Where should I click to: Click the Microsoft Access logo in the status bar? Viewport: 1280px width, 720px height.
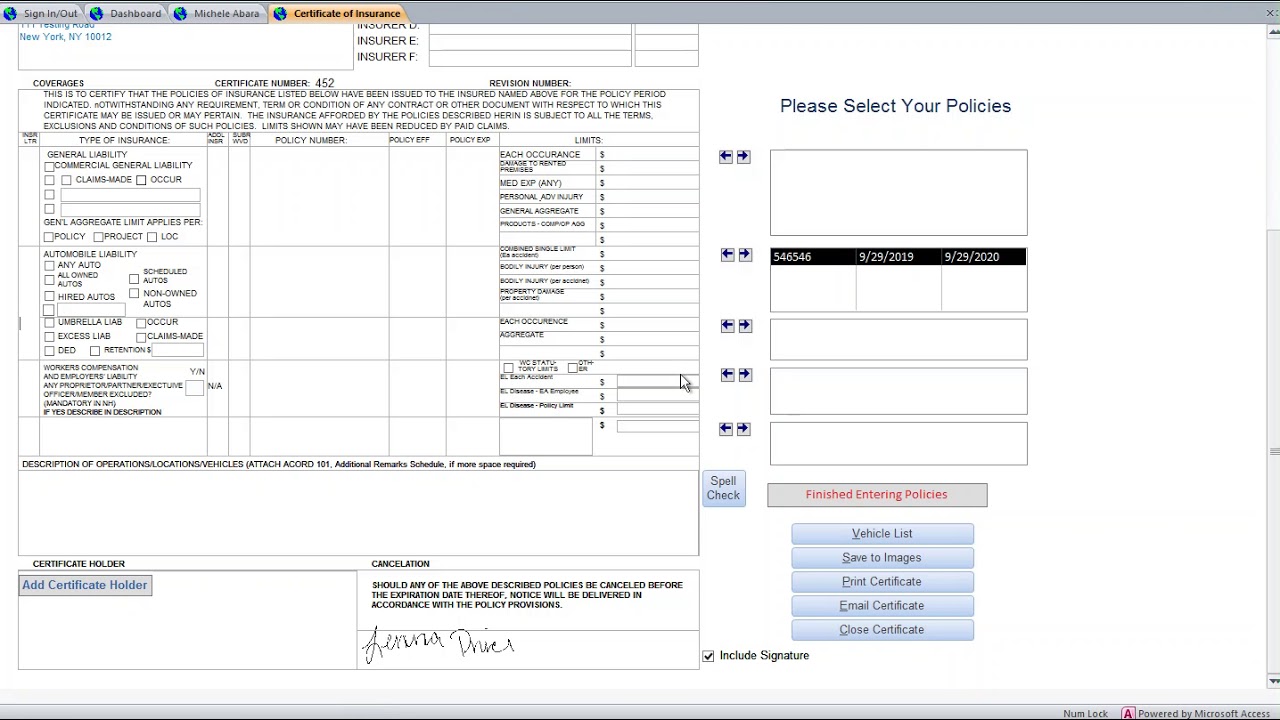point(1128,713)
